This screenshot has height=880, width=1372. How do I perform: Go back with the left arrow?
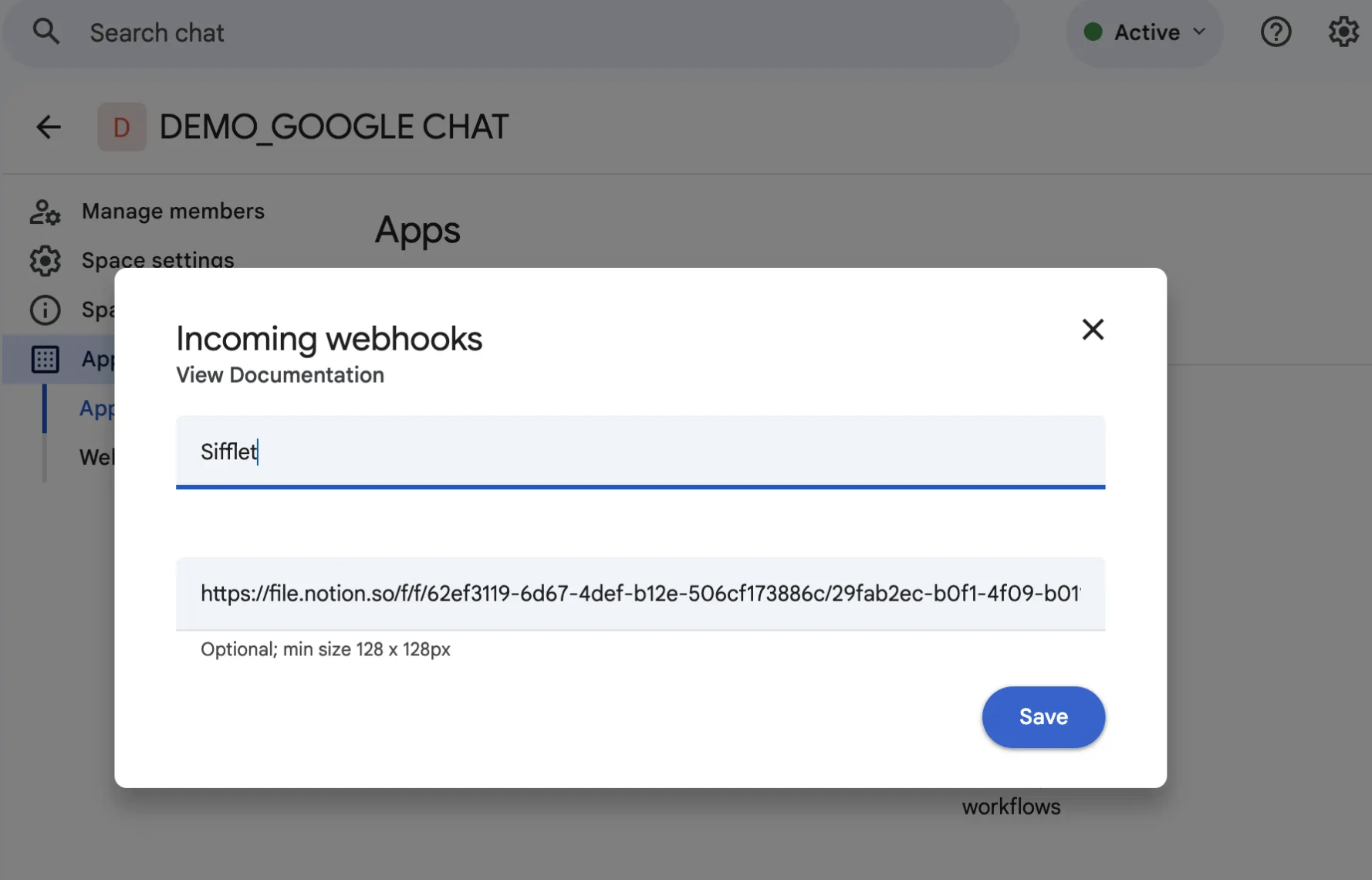[49, 127]
